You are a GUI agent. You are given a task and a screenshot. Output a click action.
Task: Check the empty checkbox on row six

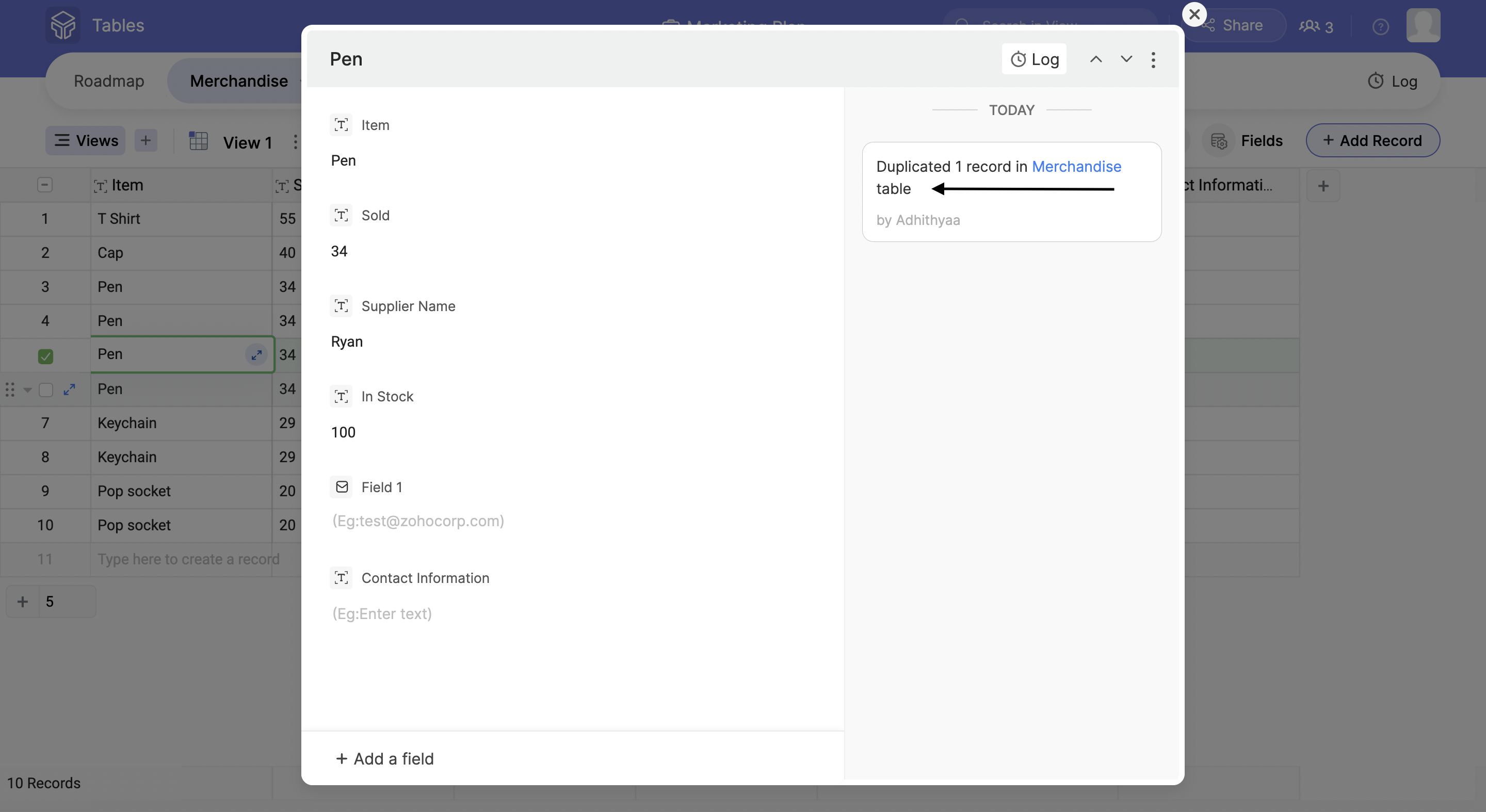point(45,391)
